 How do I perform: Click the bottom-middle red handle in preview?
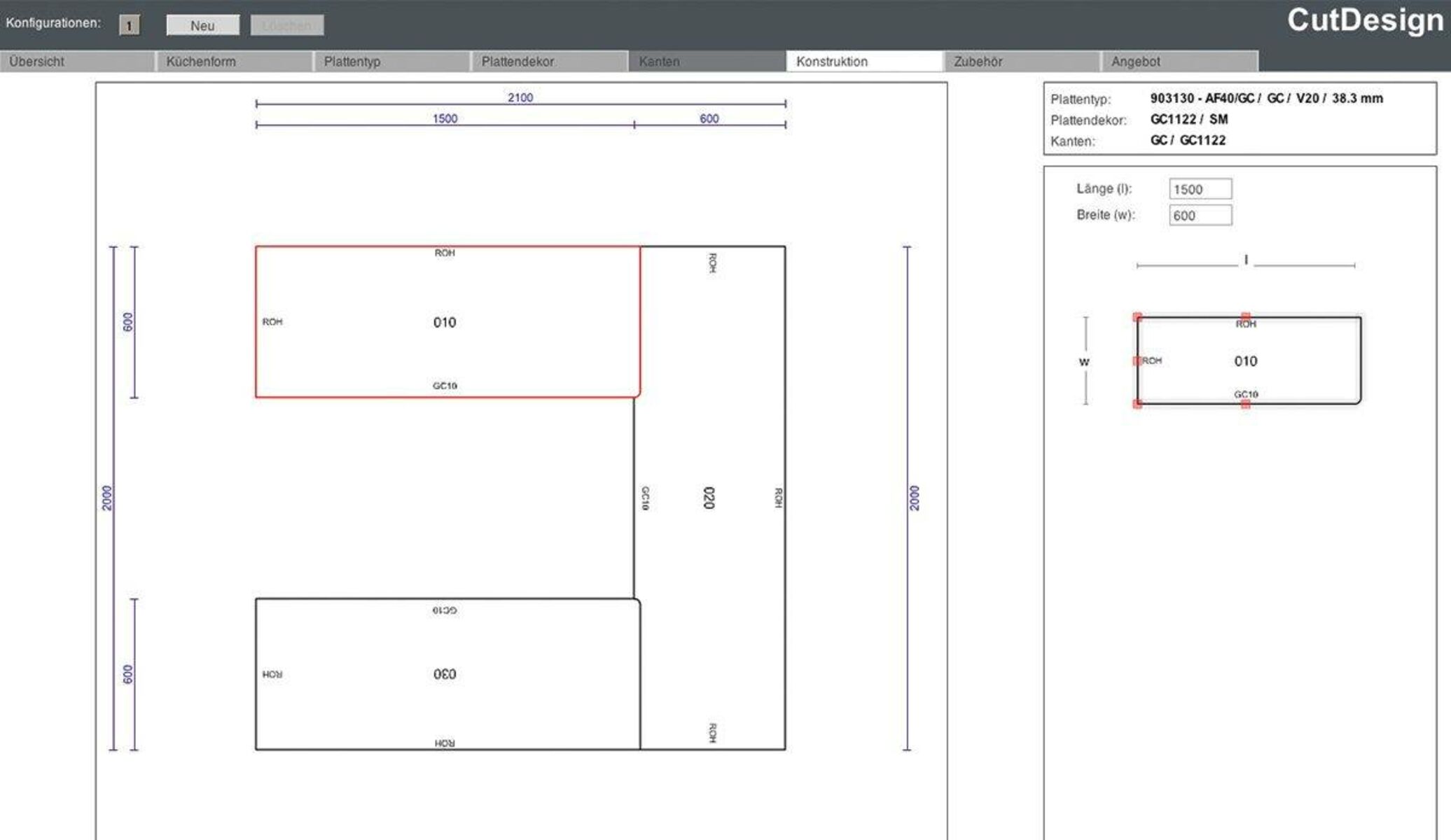pyautogui.click(x=1245, y=404)
